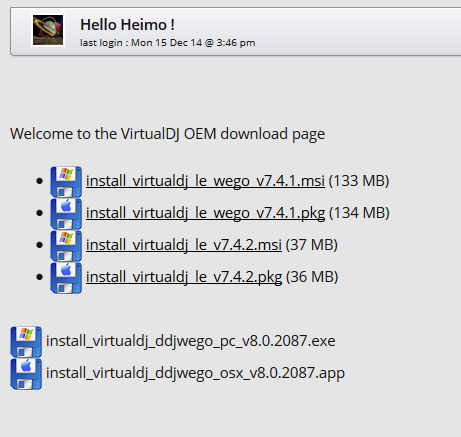The image size is (461, 437).
Task: Select the install_virtualdj_ddjwego_osx_v8.0.2087.app file name
Action: [195, 373]
